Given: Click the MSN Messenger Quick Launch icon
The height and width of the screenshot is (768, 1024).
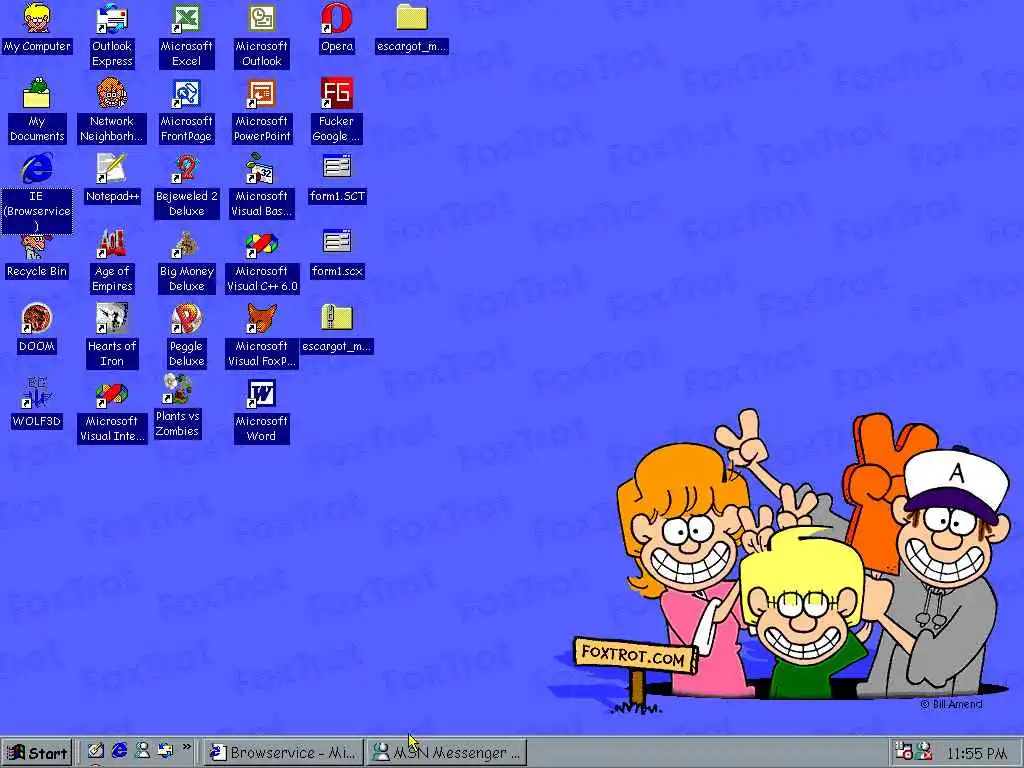Looking at the screenshot, I should (x=142, y=751).
